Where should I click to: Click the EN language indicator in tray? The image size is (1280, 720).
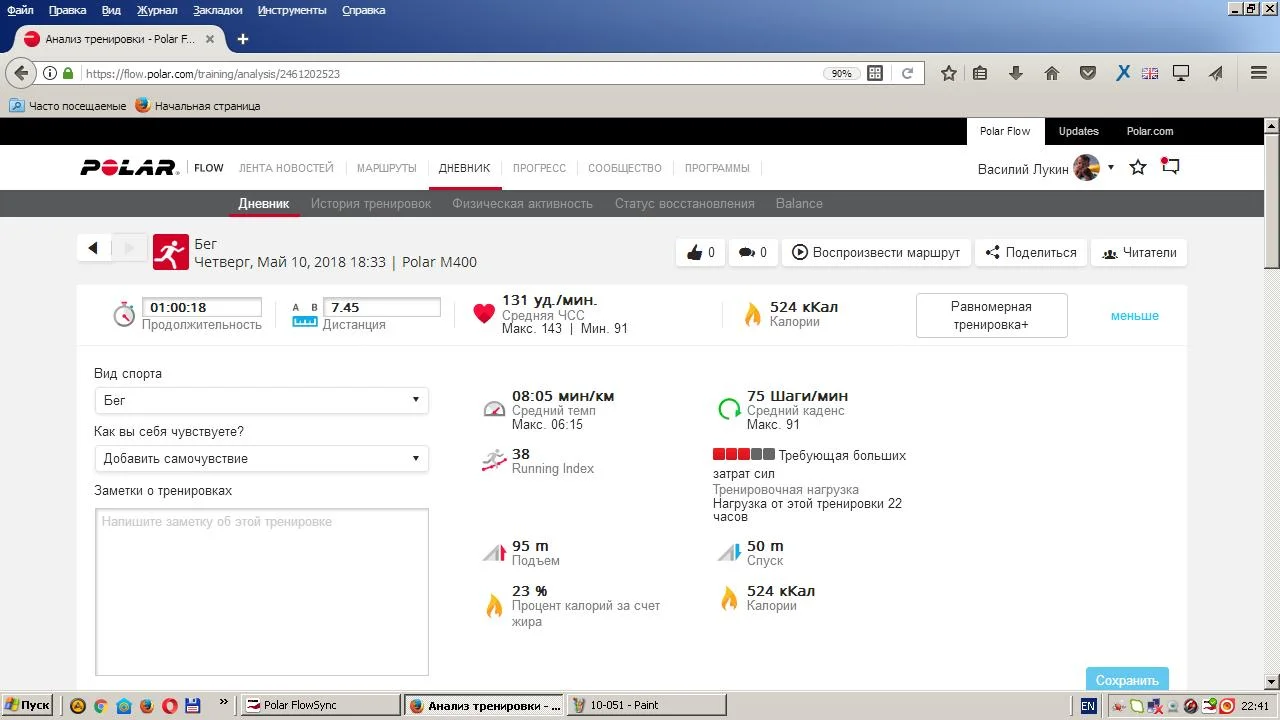coord(1088,705)
